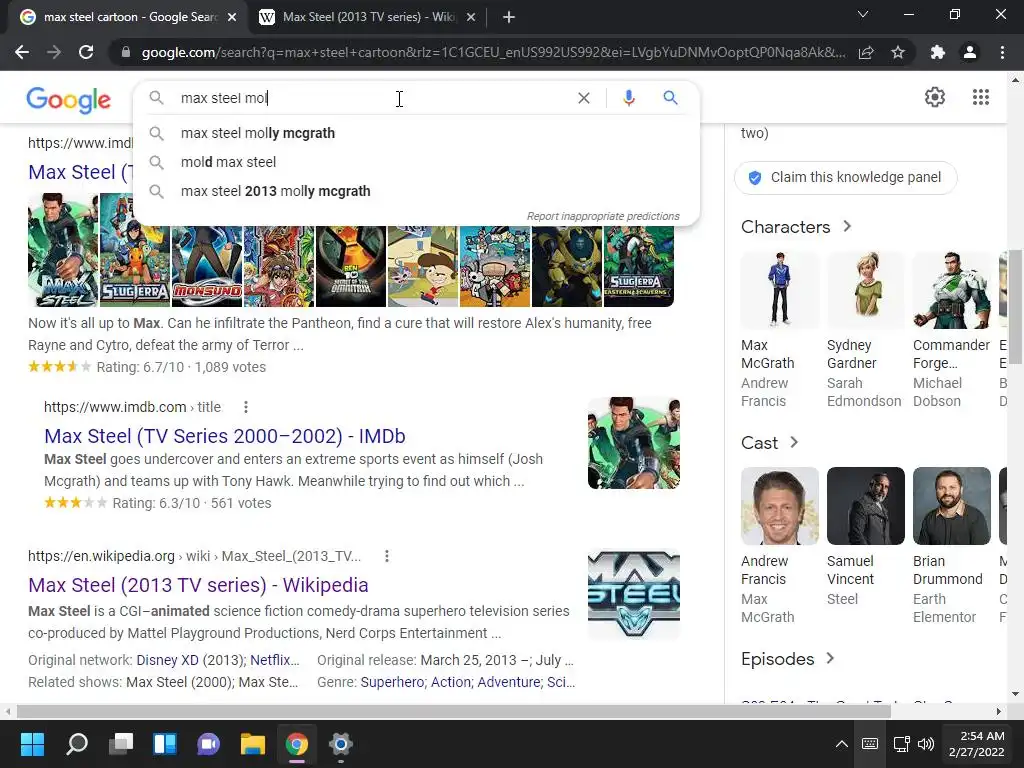Reload the current page
1024x768 pixels.
[x=86, y=52]
